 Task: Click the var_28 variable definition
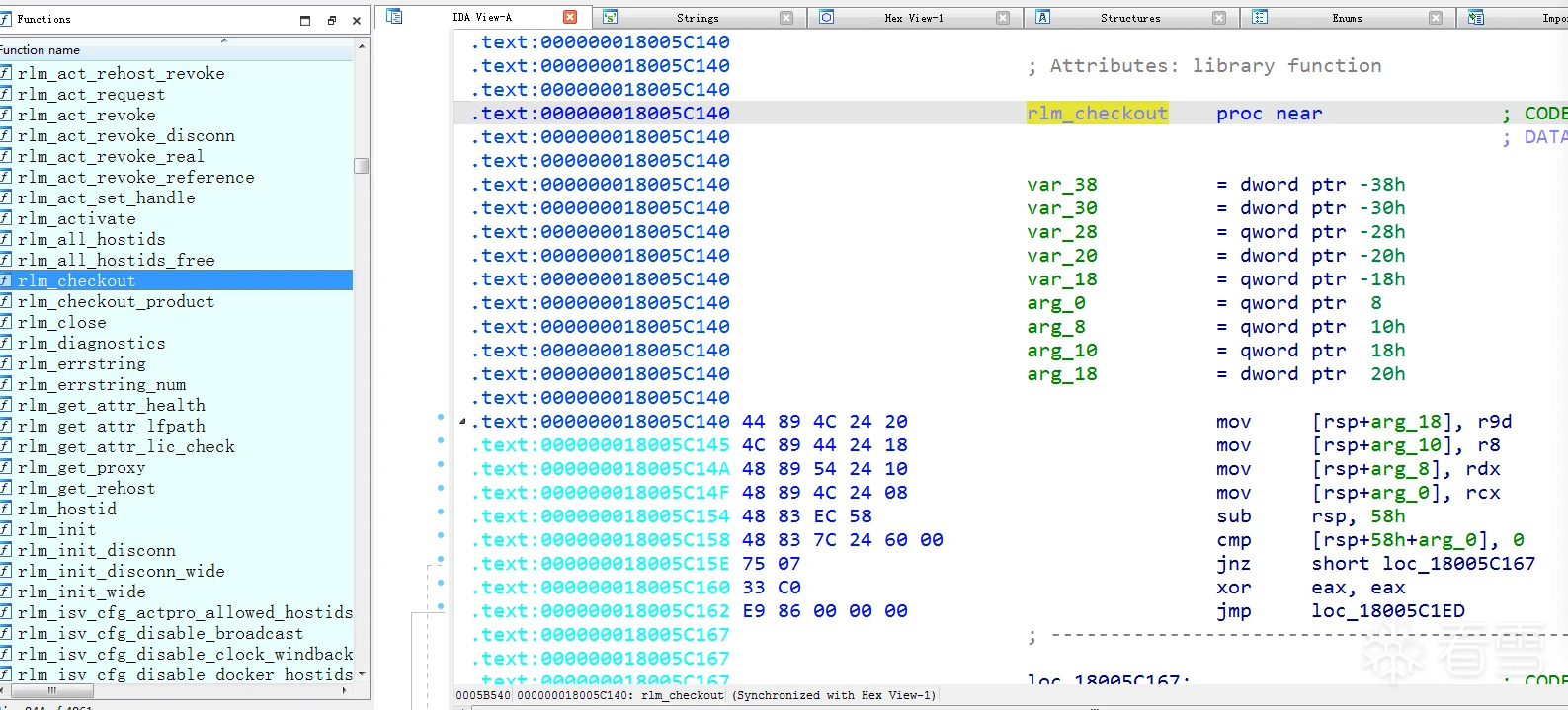(x=1062, y=232)
